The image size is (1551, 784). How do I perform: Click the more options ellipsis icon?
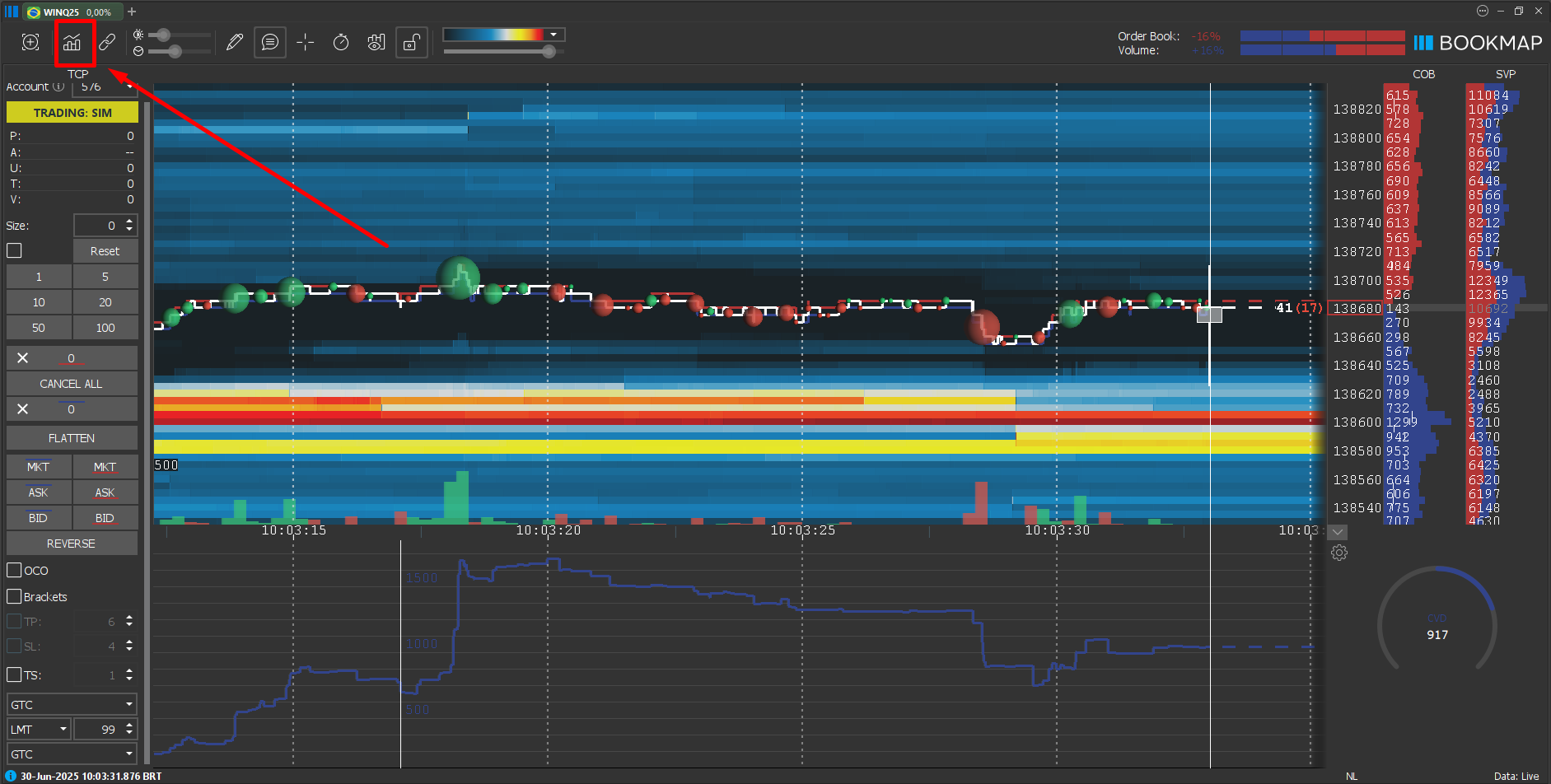point(1483,11)
